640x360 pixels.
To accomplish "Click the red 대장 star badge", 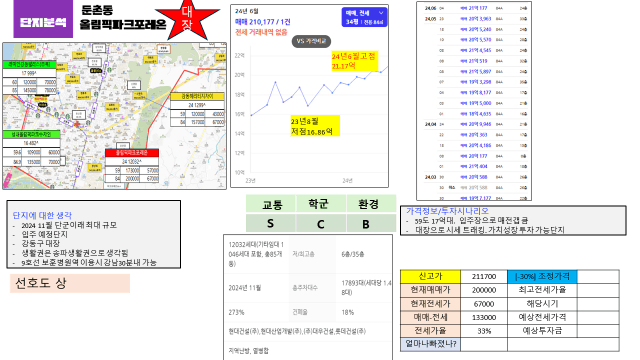I will [x=187, y=20].
